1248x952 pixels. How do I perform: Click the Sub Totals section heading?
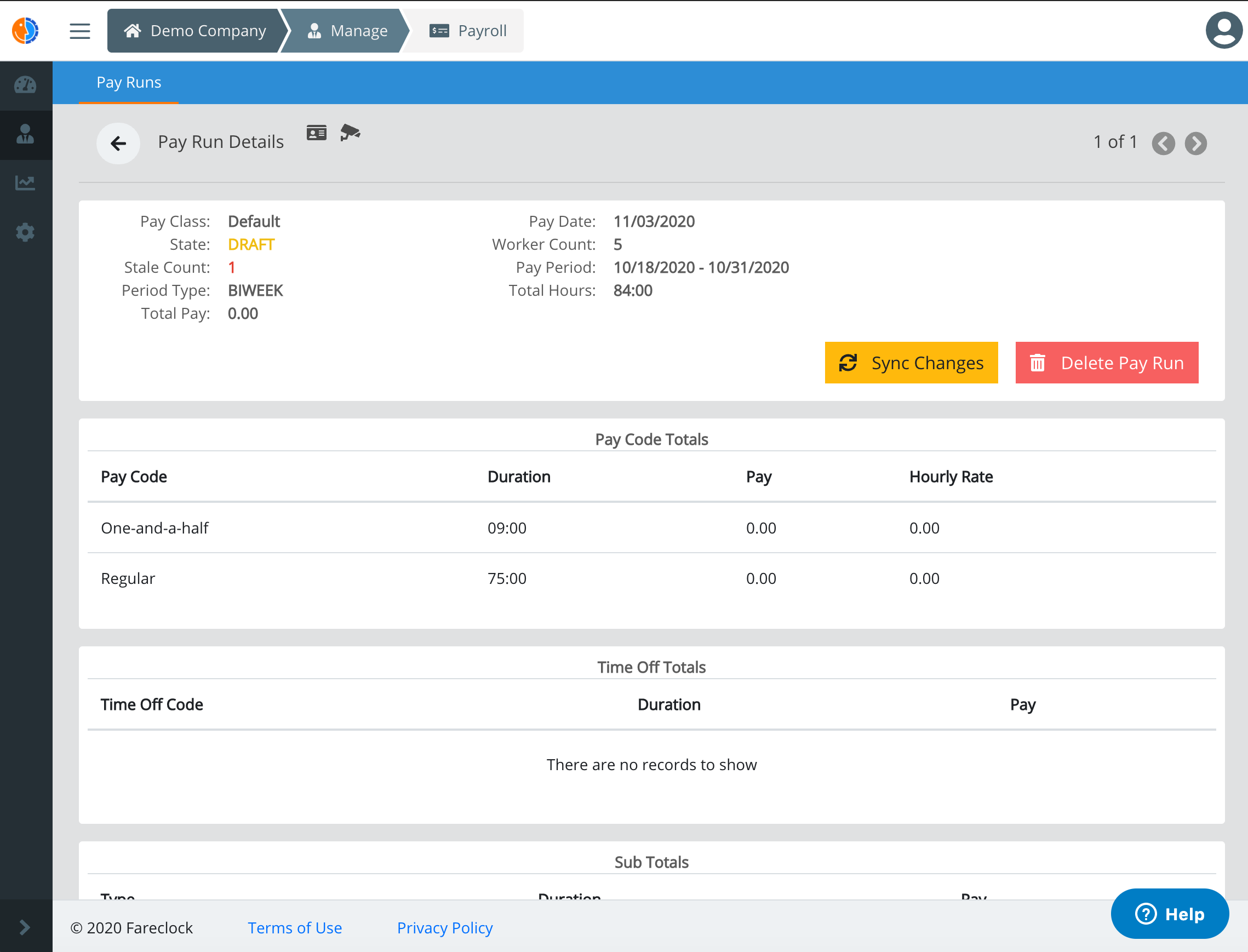[x=651, y=863]
